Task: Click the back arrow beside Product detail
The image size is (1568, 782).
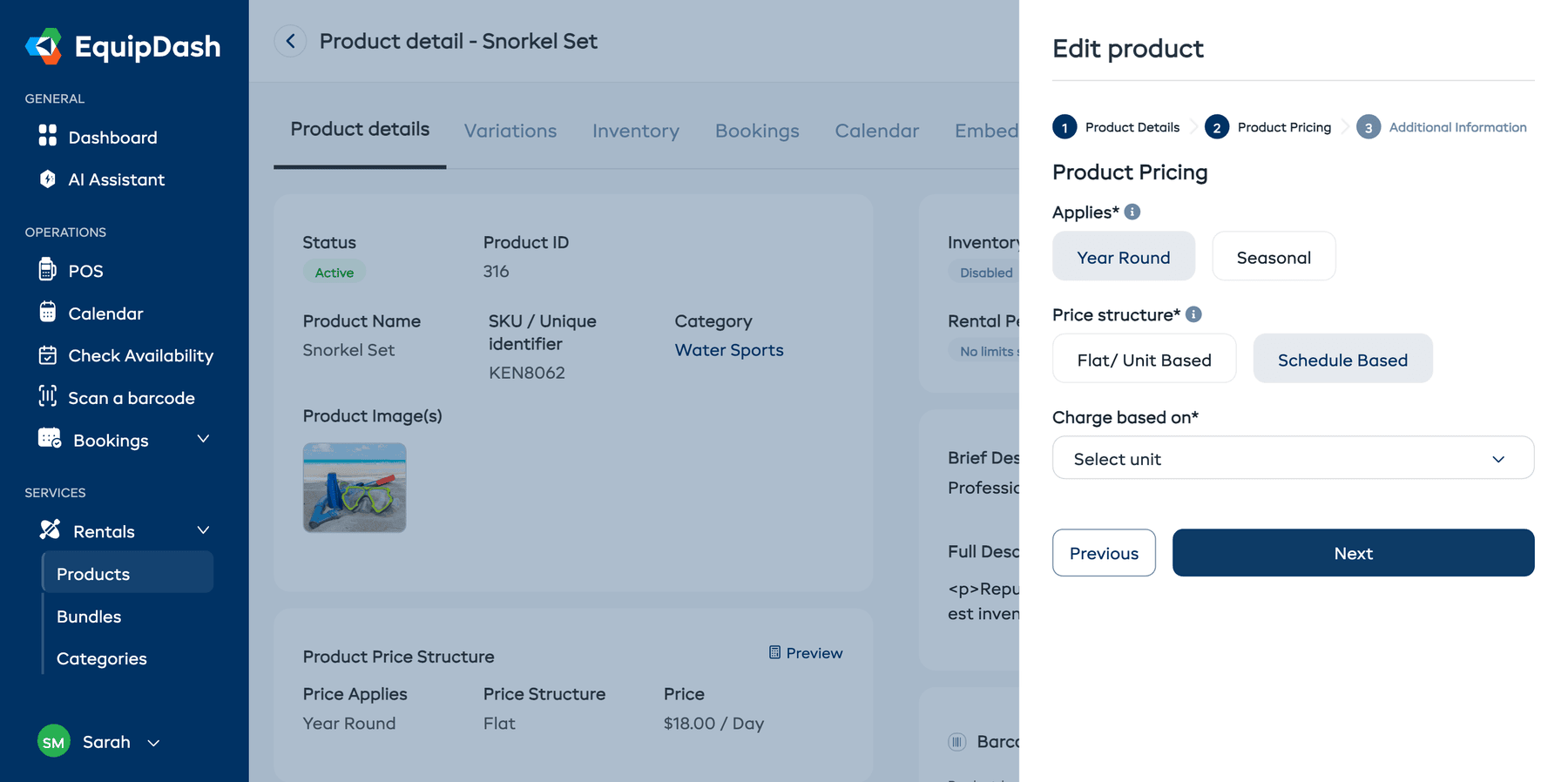Action: pos(290,41)
